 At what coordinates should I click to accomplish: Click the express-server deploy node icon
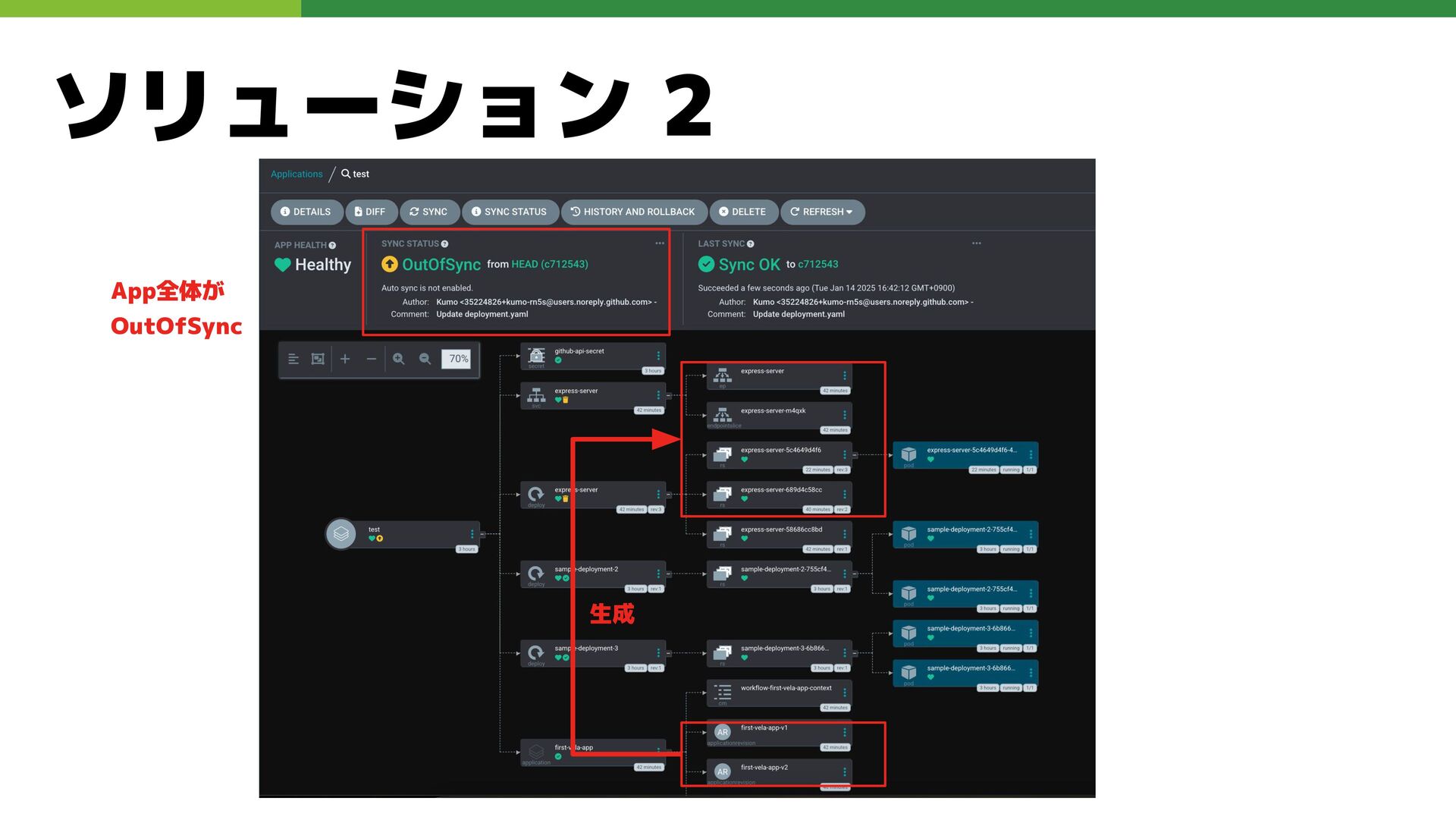[536, 494]
